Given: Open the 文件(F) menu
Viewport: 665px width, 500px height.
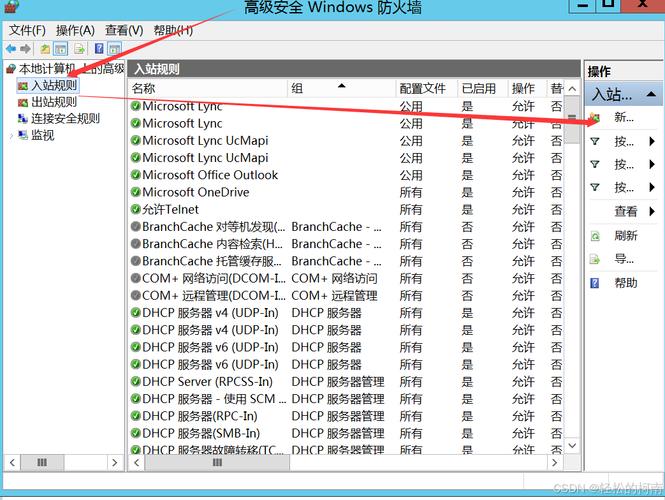Looking at the screenshot, I should 27,31.
